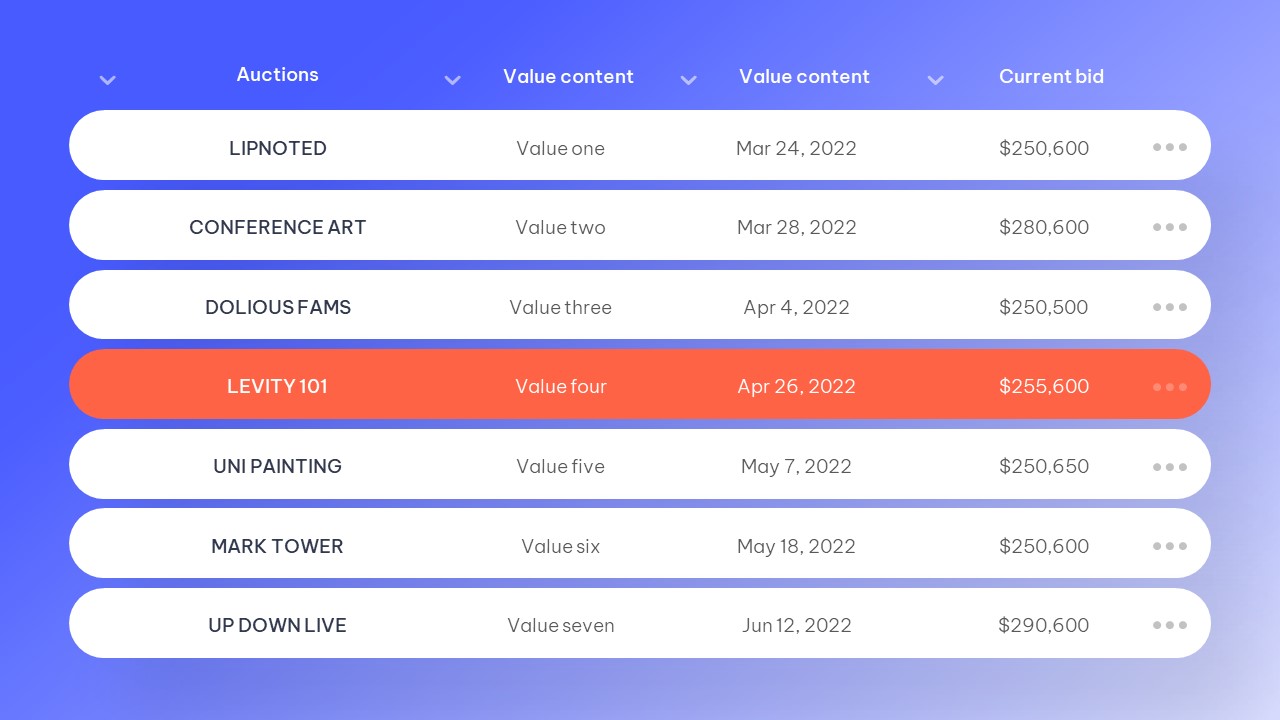This screenshot has width=1280, height=720.
Task: Open the UP DOWN LIVE auction name
Action: (x=277, y=626)
